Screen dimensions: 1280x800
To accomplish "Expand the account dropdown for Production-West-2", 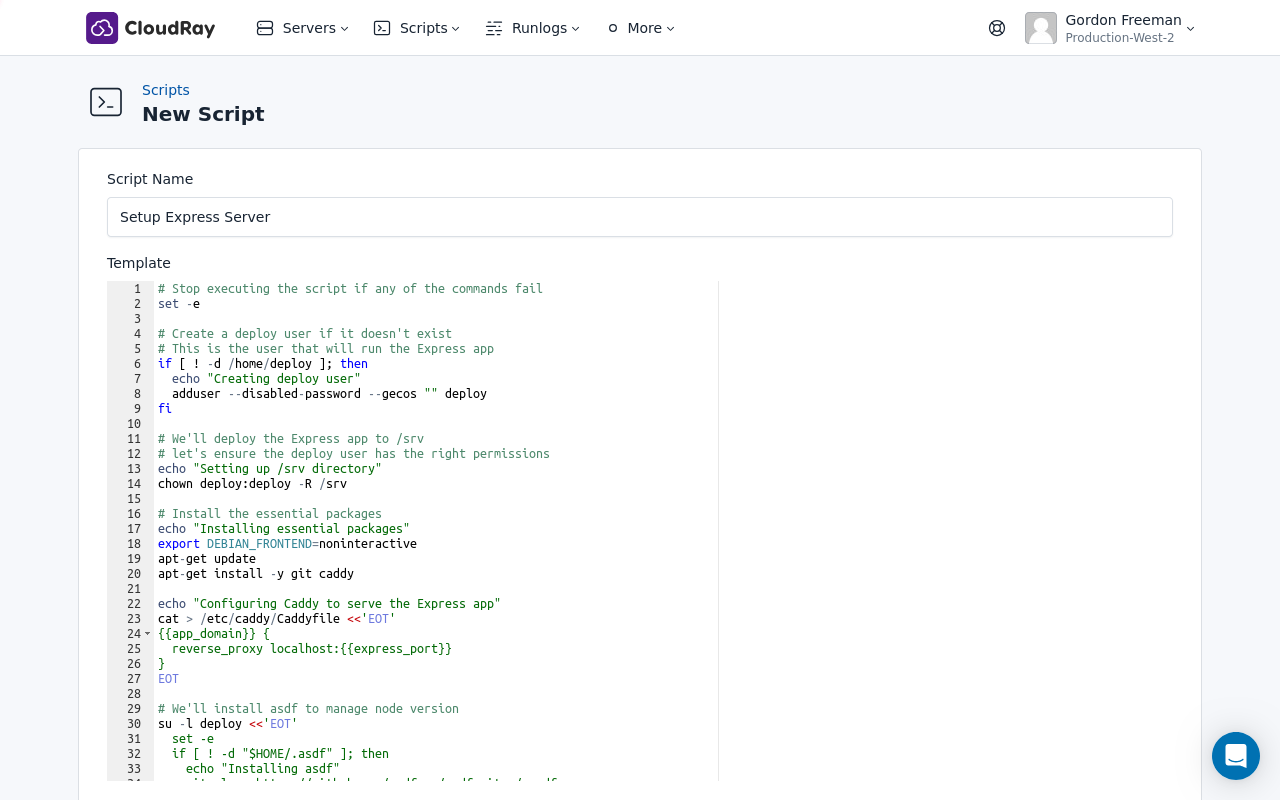I will 1190,29.
